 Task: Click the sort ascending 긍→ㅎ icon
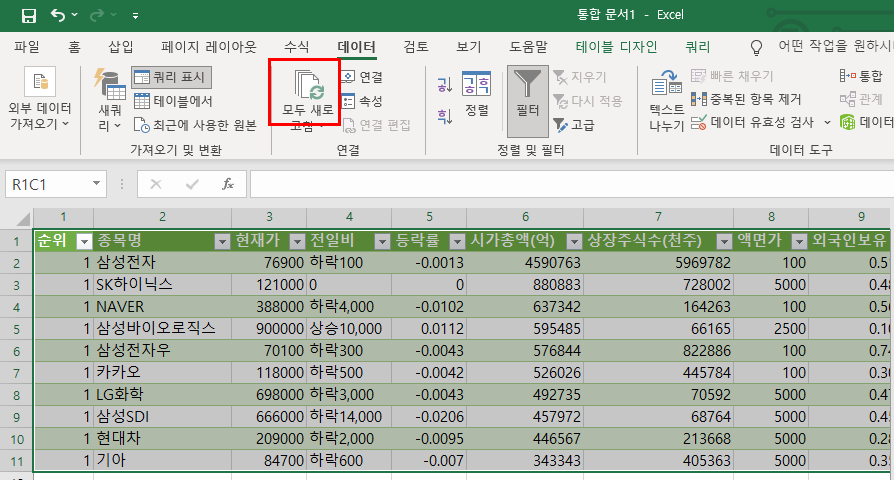pos(445,85)
